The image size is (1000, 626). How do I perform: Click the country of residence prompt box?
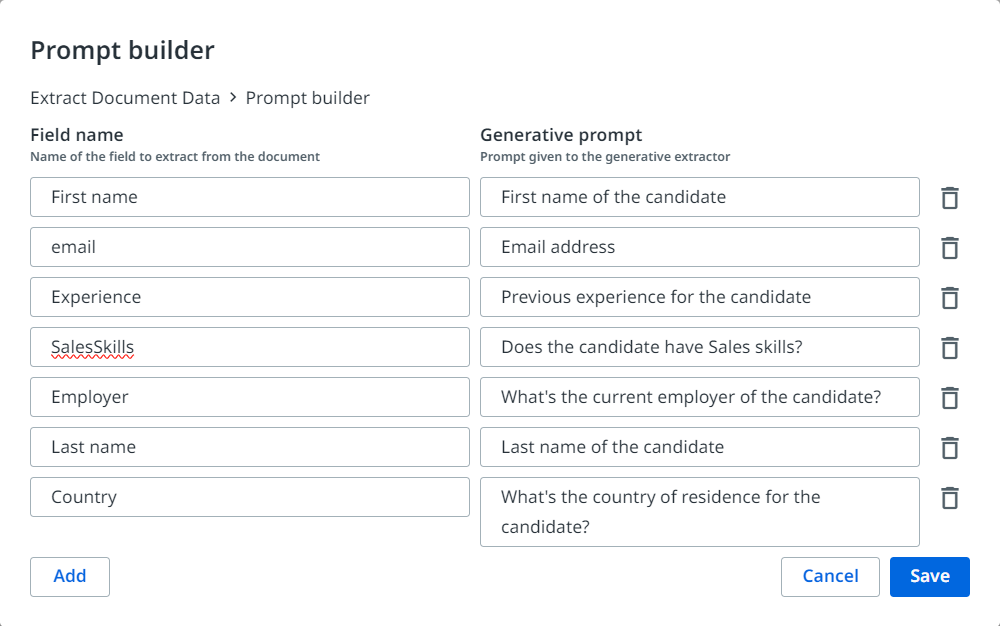click(x=699, y=511)
